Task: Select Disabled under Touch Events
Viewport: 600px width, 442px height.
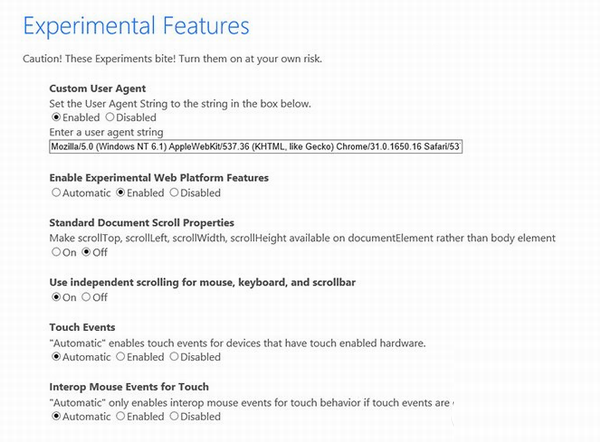Action: 174,357
